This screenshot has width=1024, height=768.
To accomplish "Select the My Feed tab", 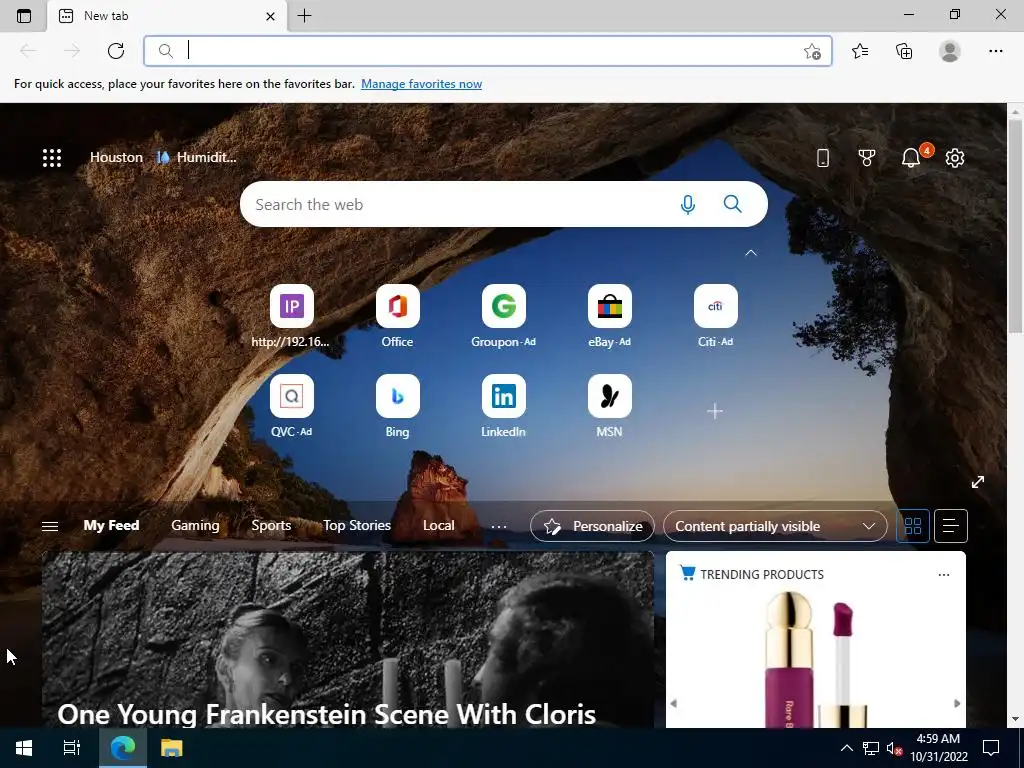I will click(111, 525).
